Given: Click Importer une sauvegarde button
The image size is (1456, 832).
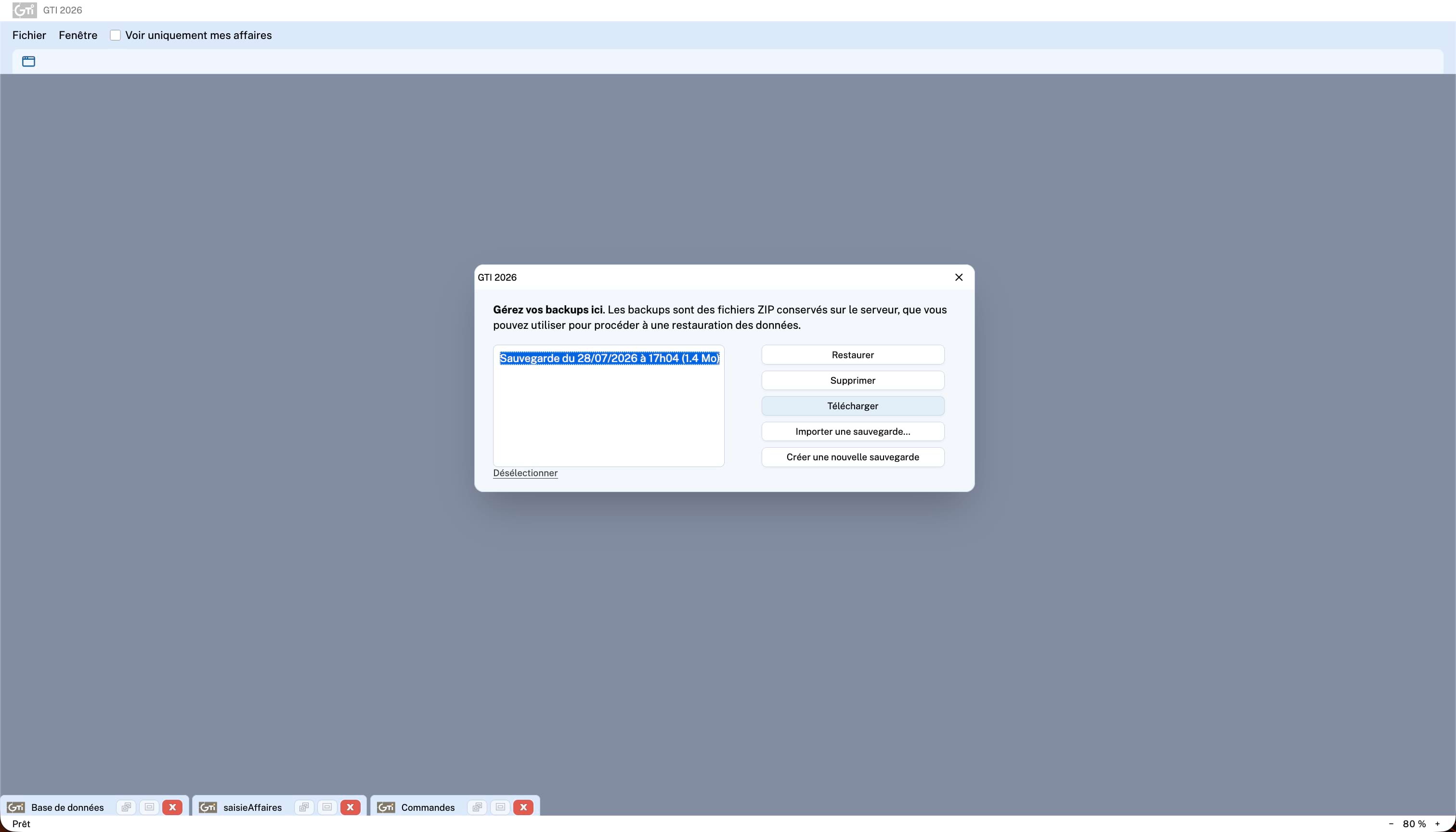Looking at the screenshot, I should [x=853, y=431].
